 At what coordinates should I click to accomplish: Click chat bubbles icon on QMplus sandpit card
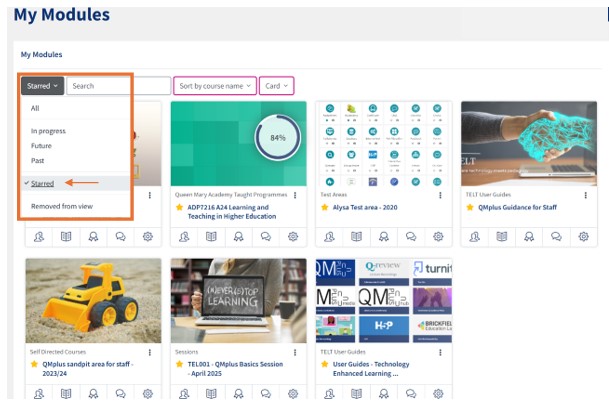point(119,394)
